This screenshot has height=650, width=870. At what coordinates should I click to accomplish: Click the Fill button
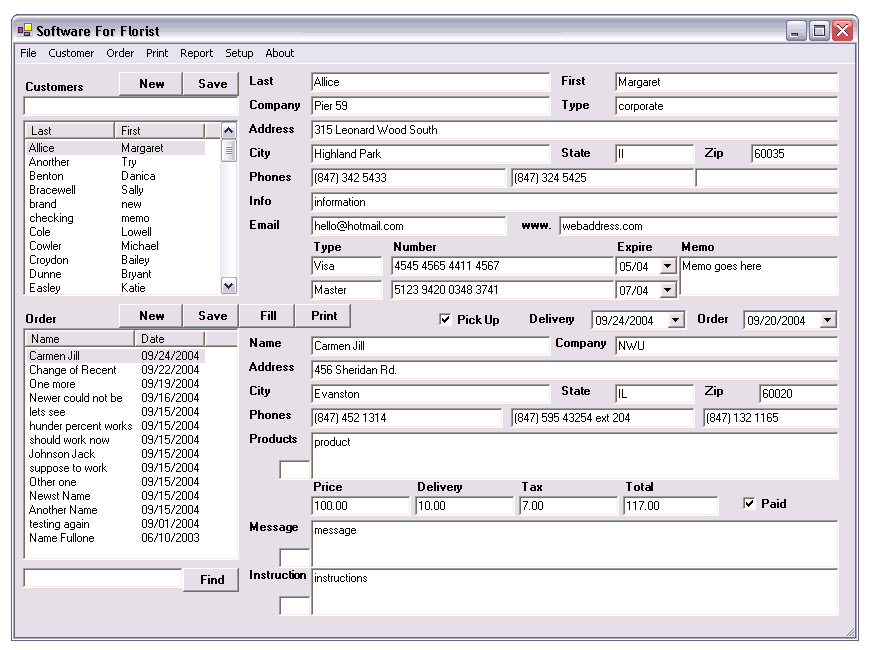pyautogui.click(x=268, y=316)
